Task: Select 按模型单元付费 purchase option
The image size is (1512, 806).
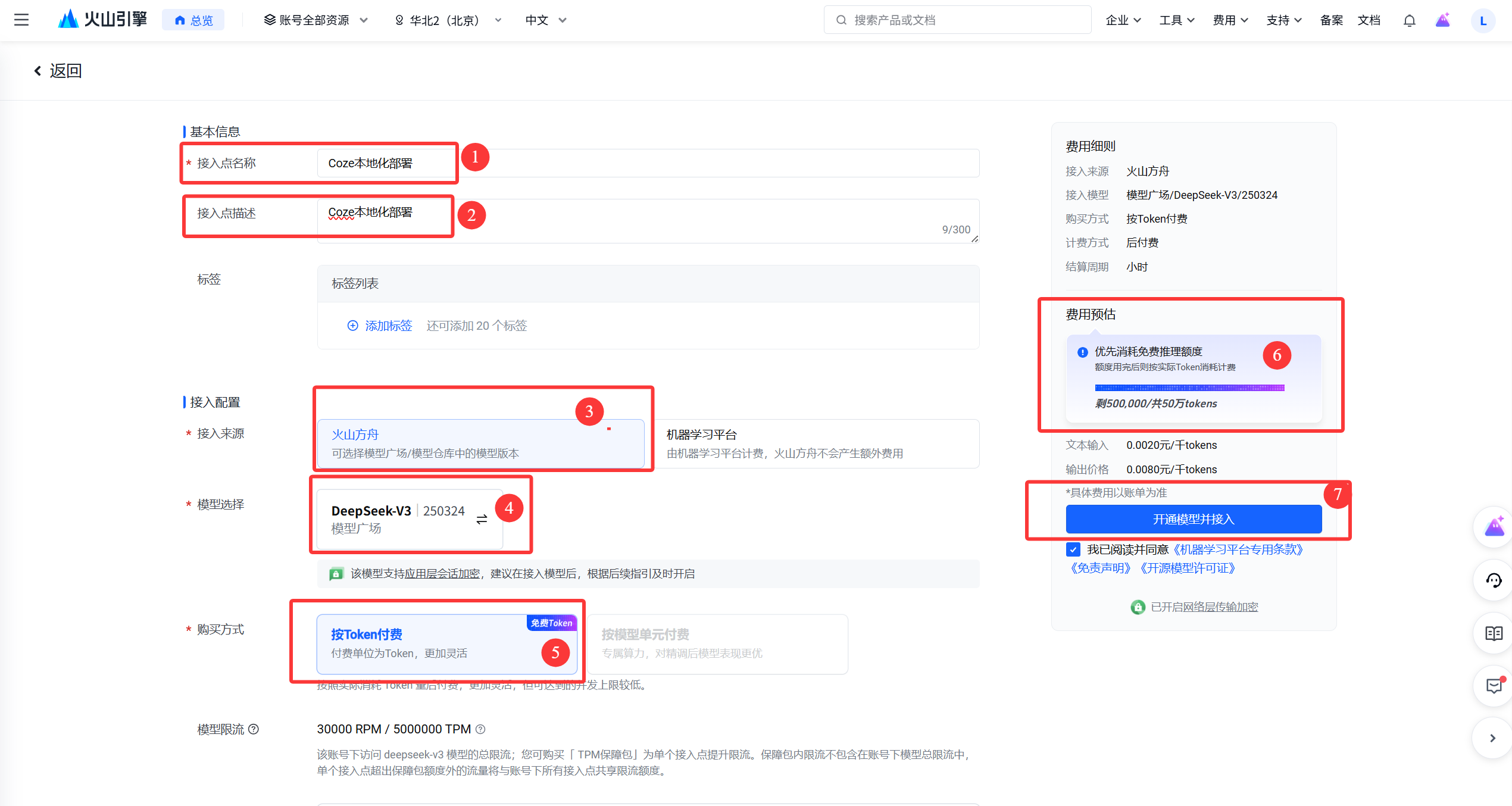Action: [717, 644]
